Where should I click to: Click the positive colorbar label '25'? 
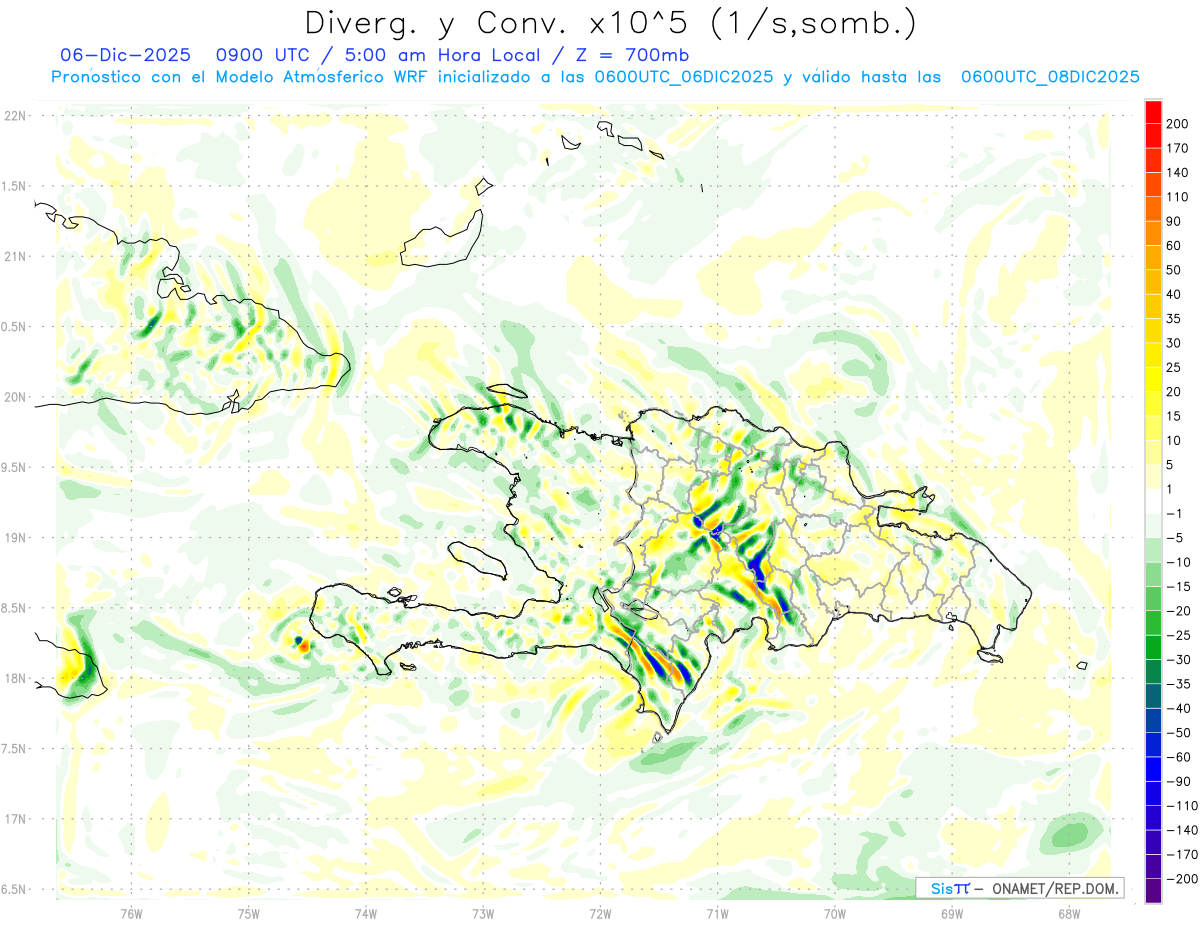pos(1174,367)
